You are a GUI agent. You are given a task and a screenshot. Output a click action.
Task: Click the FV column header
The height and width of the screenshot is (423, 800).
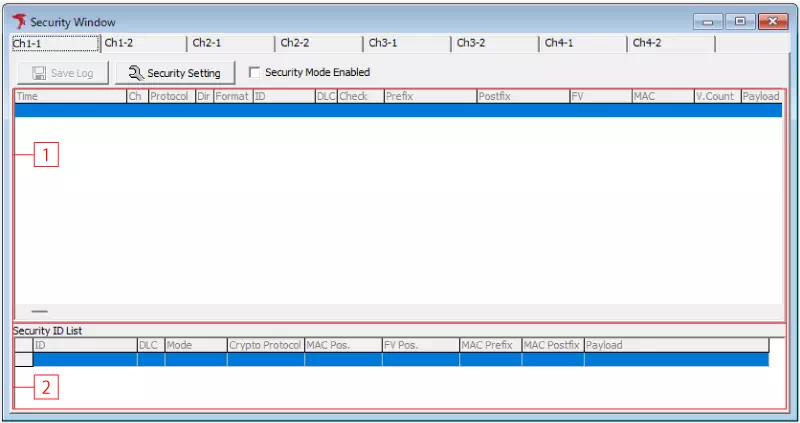pyautogui.click(x=601, y=96)
